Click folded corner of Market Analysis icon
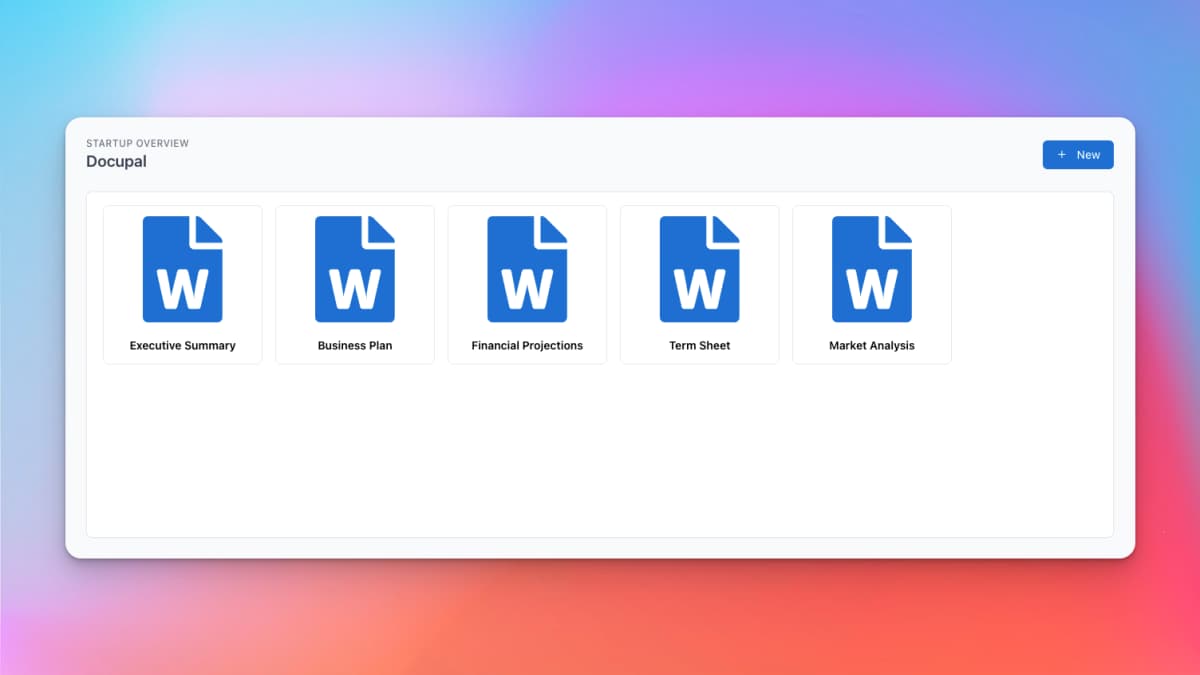 pyautogui.click(x=897, y=229)
